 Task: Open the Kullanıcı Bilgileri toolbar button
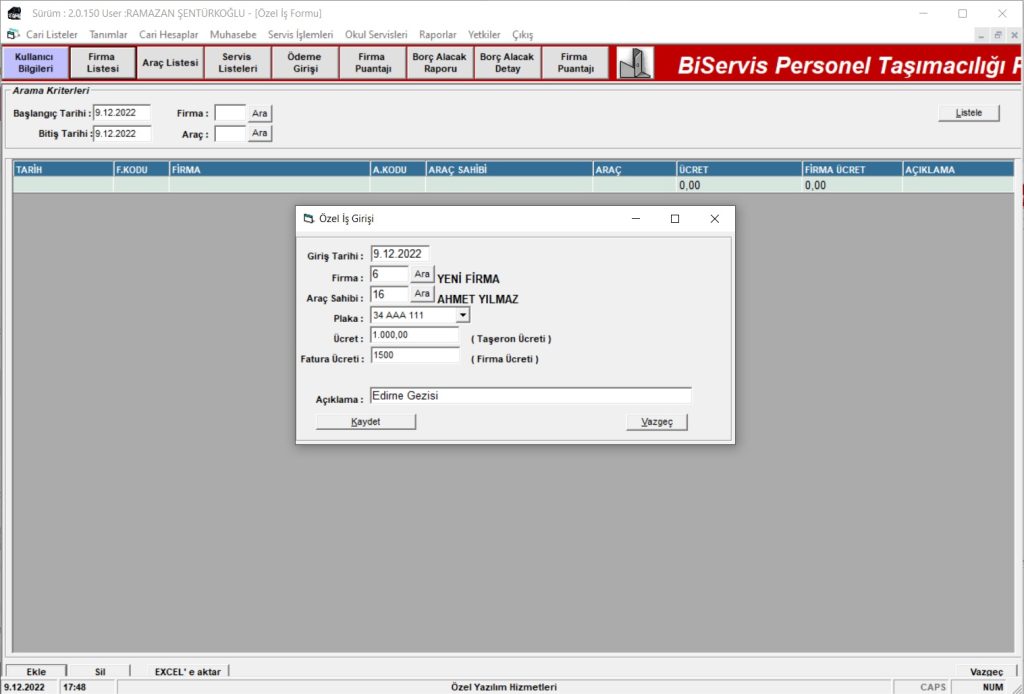pyautogui.click(x=35, y=63)
